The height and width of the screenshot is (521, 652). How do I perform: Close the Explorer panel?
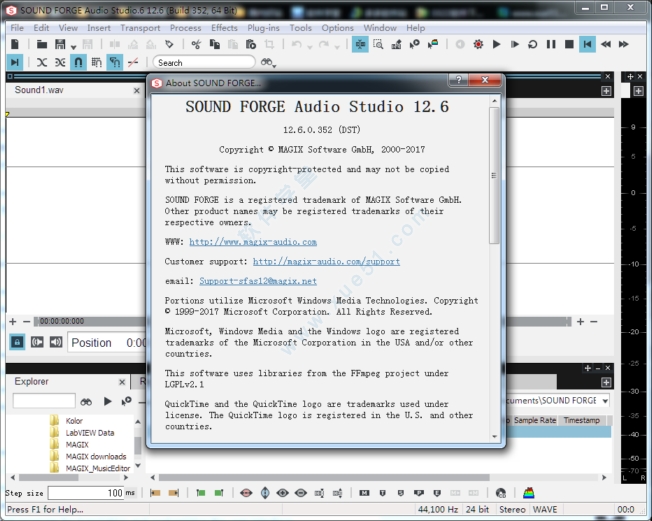tap(122, 382)
